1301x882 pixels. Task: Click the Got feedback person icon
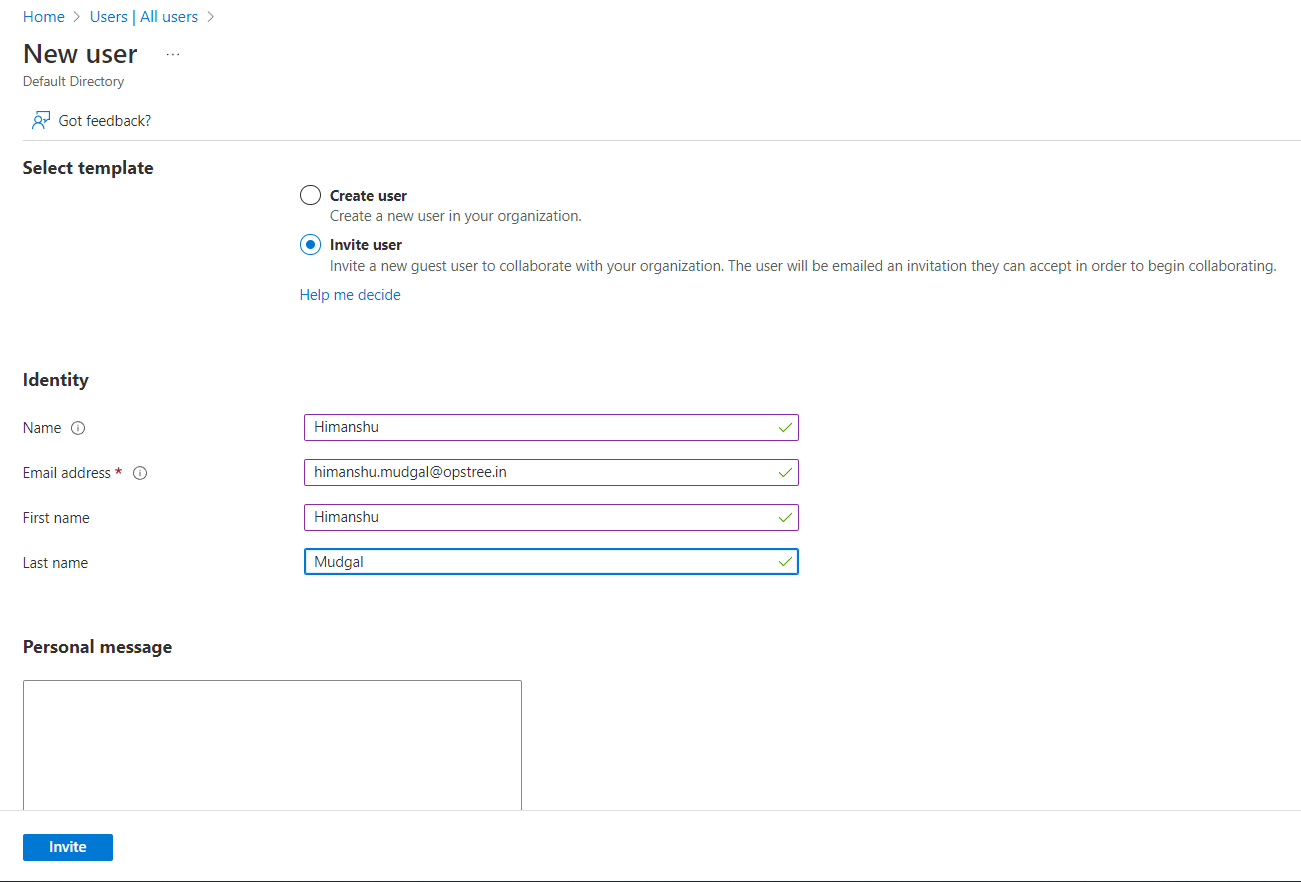[41, 121]
